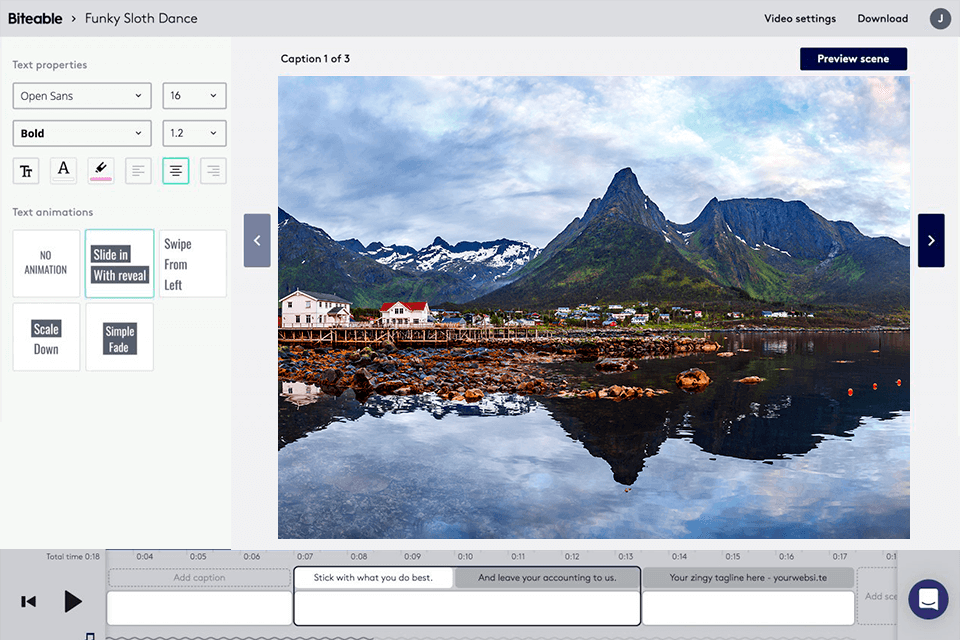Screen dimensions: 960x640
Task: Align text to the left
Action: point(138,170)
